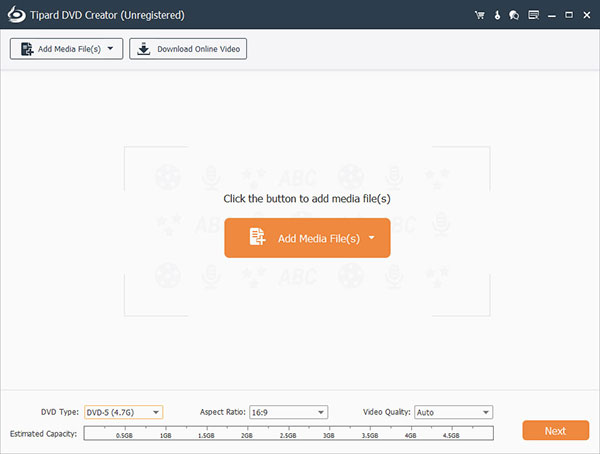Click the download arrow icon in toolbar
Screen dimensions: 600x454
(x=144, y=48)
